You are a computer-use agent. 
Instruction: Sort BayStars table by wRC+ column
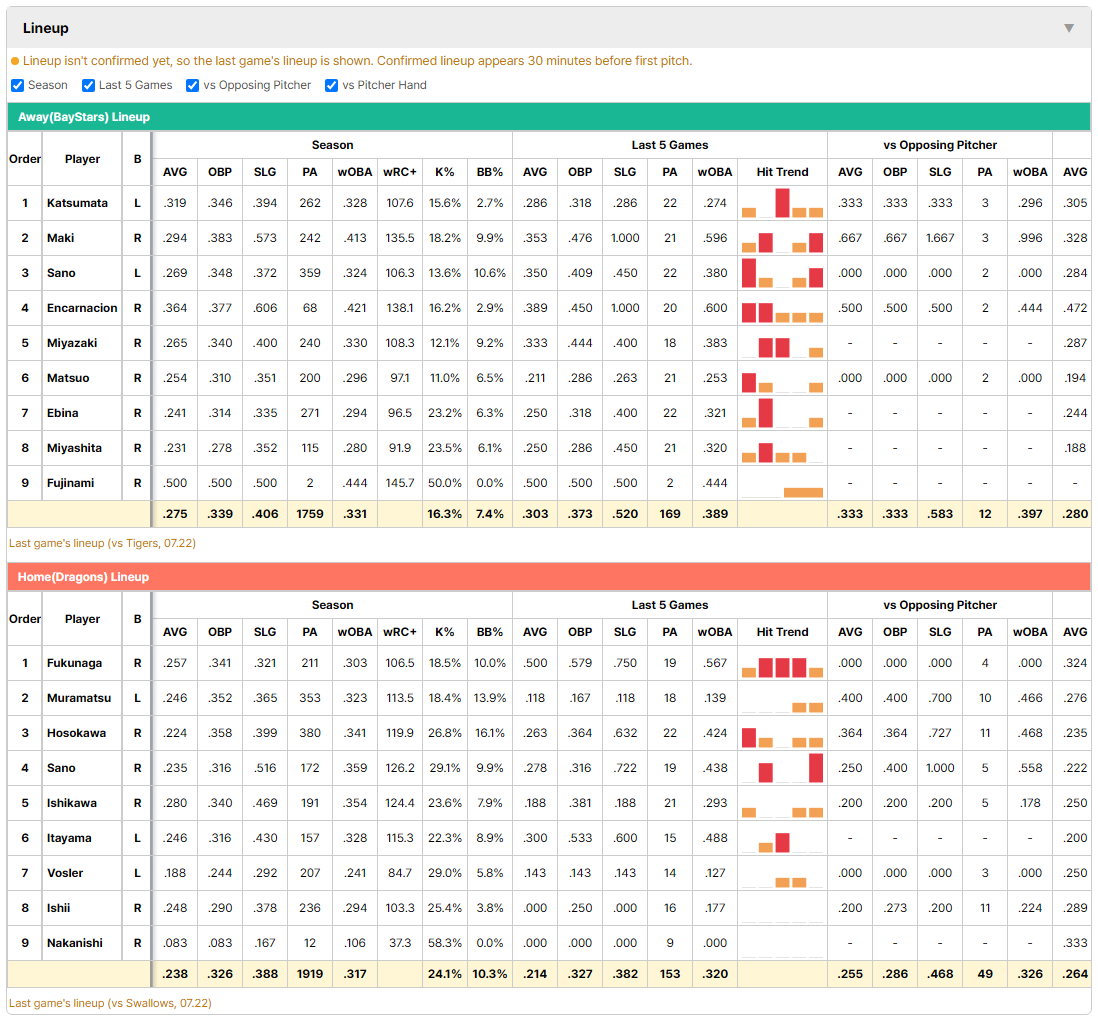pyautogui.click(x=400, y=172)
